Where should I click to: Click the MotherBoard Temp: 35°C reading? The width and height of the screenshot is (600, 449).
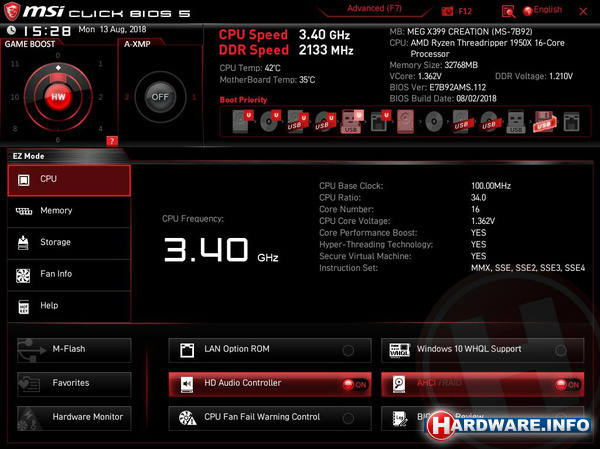tap(267, 80)
